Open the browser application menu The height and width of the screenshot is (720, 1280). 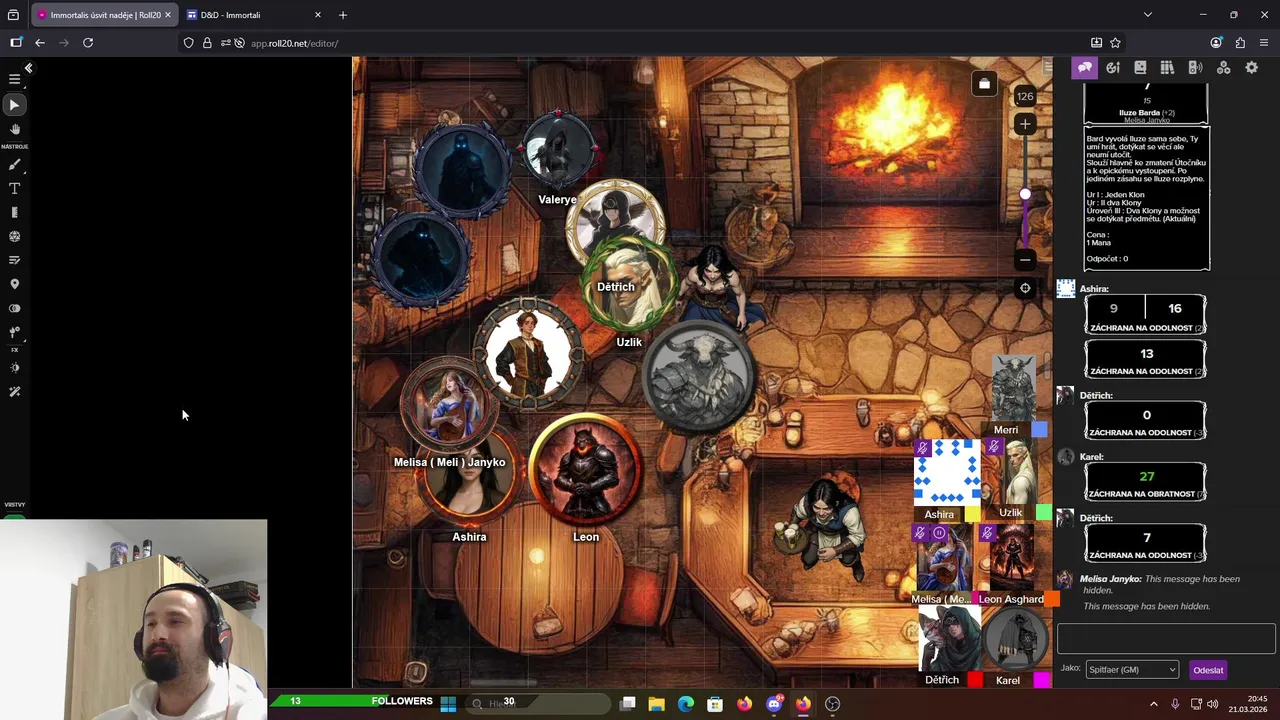tap(1264, 43)
